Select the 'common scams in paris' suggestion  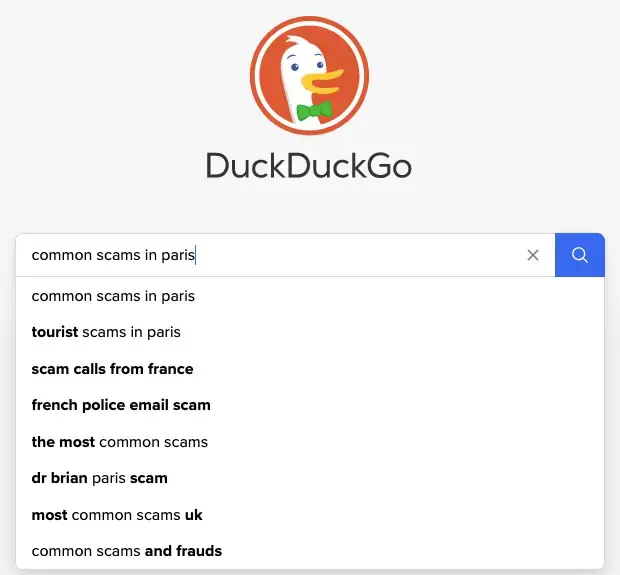pyautogui.click(x=310, y=296)
